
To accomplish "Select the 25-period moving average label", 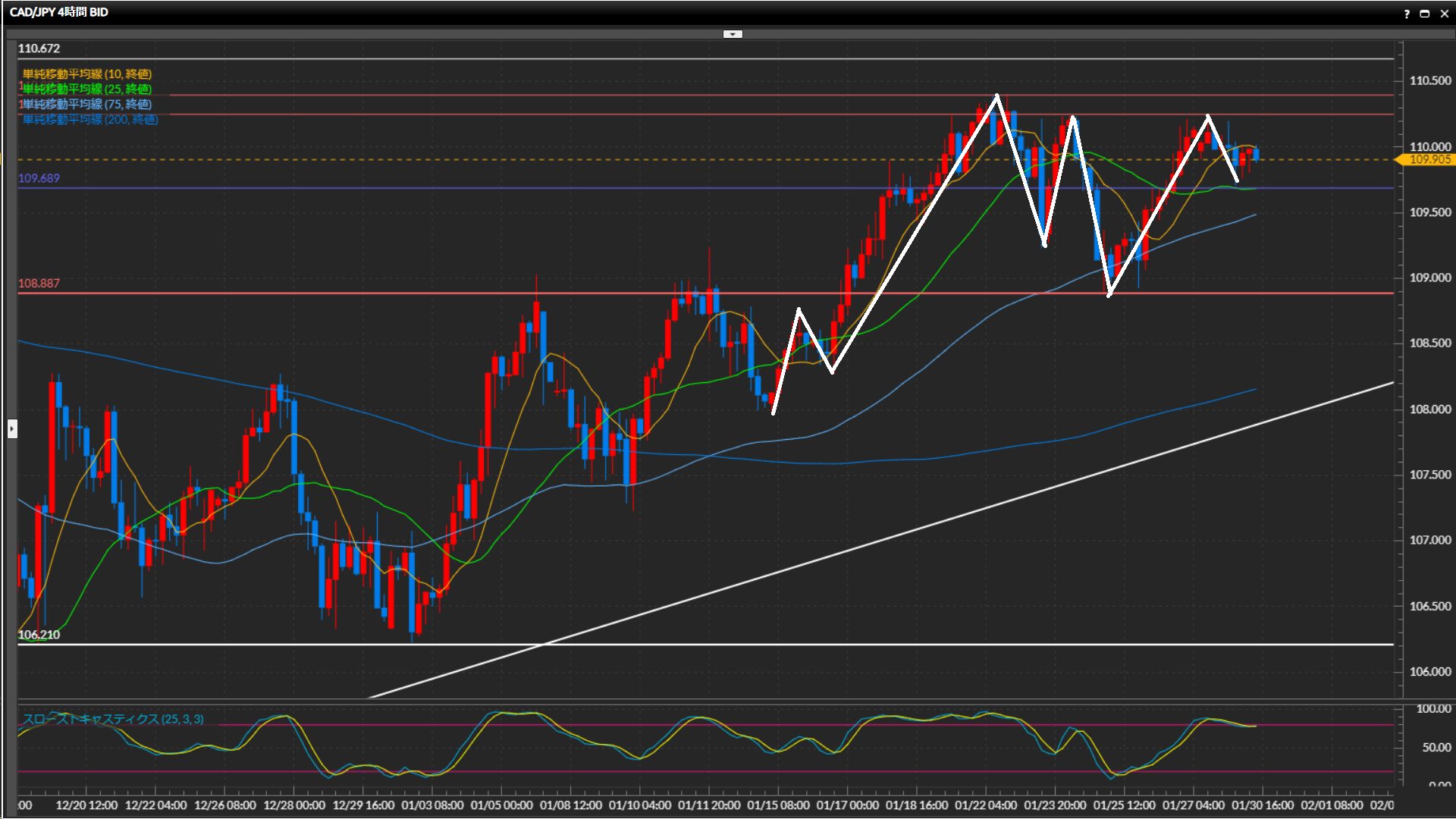I will pos(87,89).
